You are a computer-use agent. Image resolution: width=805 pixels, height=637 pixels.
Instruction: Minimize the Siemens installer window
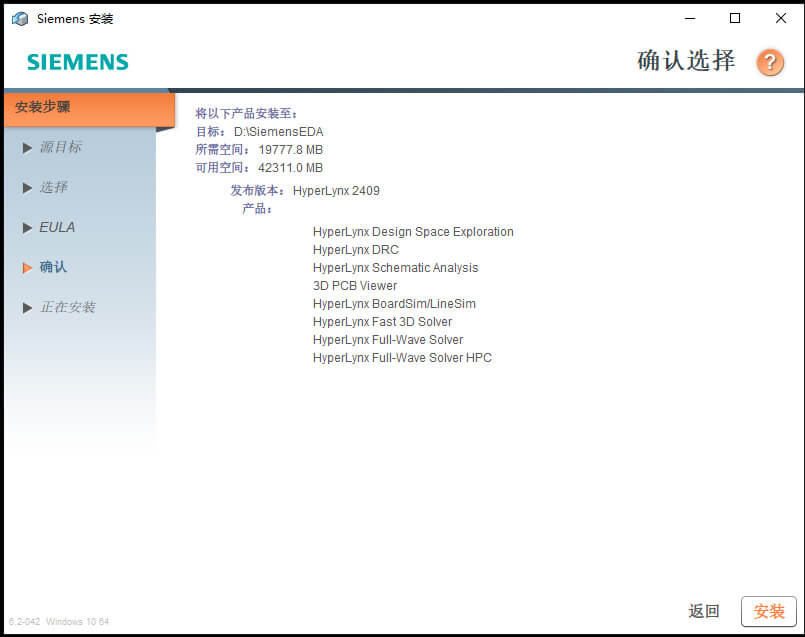tap(690, 18)
